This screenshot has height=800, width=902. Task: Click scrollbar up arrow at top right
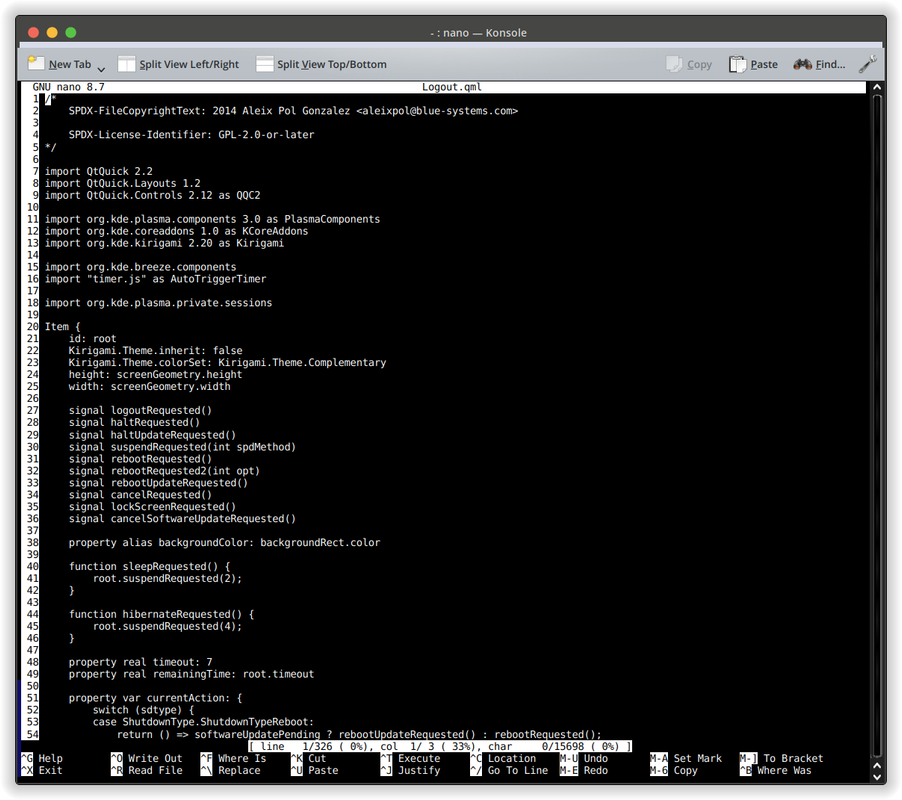[877, 87]
